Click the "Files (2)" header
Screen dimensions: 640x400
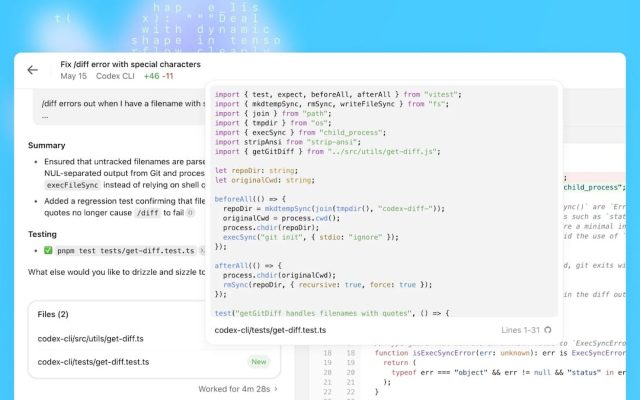pyautogui.click(x=53, y=314)
